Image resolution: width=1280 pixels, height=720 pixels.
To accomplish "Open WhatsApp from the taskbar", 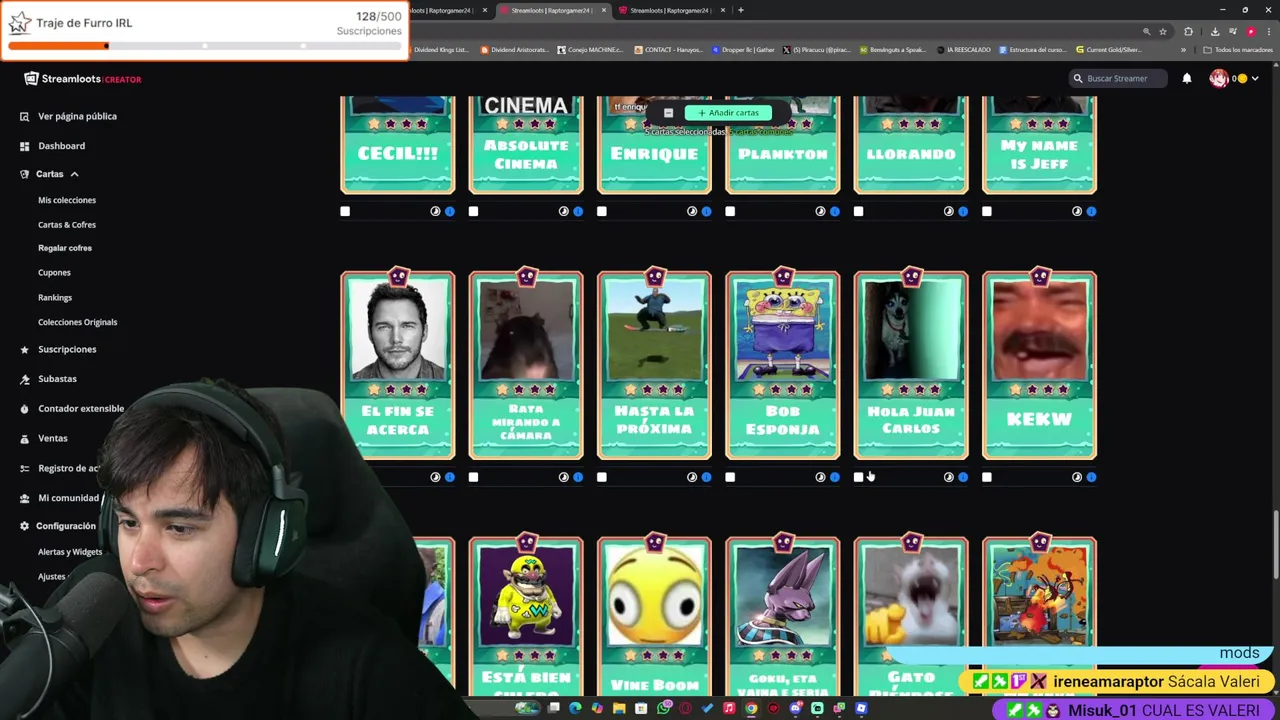I will (x=663, y=709).
